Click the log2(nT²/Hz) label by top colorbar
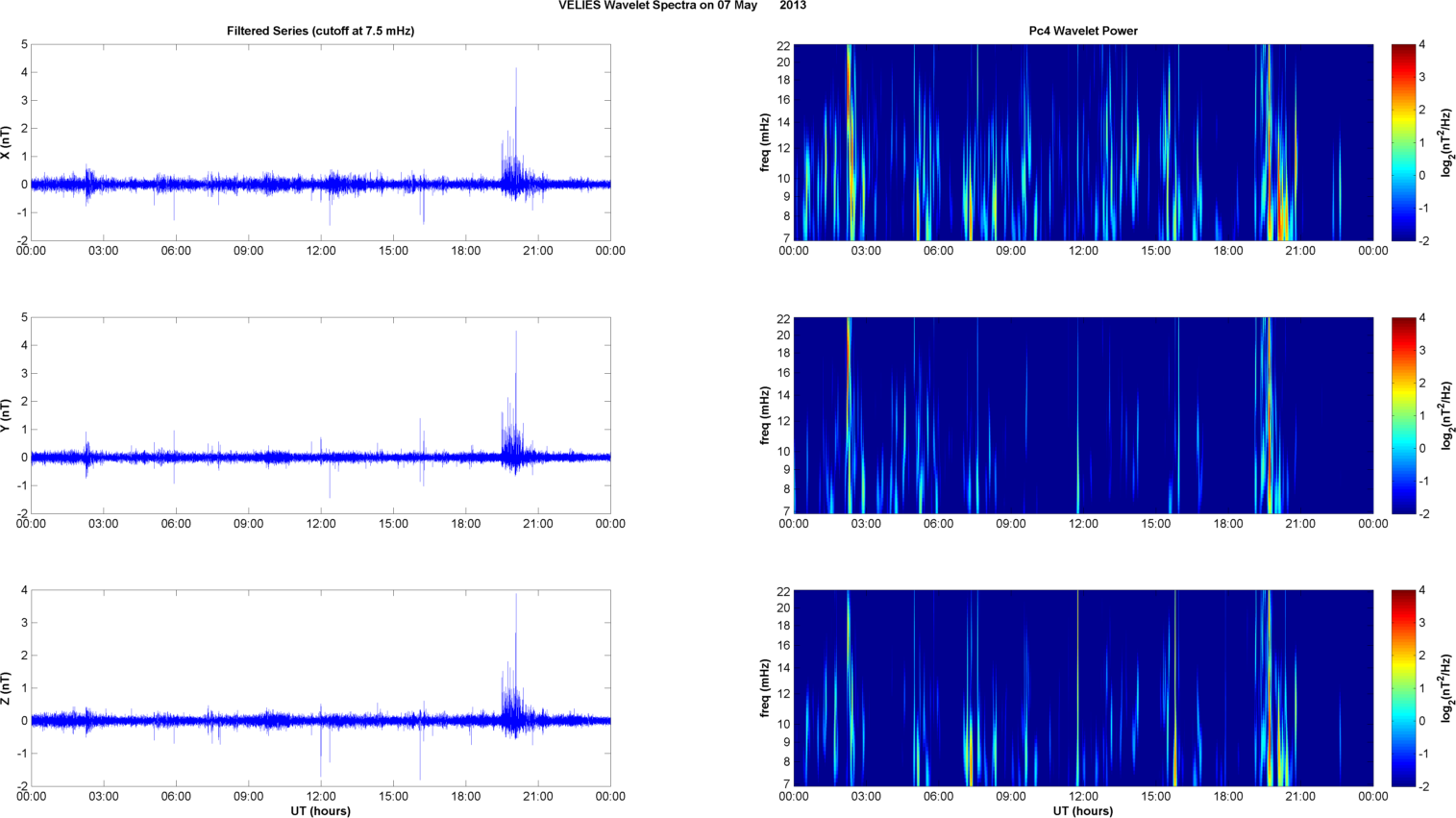 pyautogui.click(x=1446, y=142)
